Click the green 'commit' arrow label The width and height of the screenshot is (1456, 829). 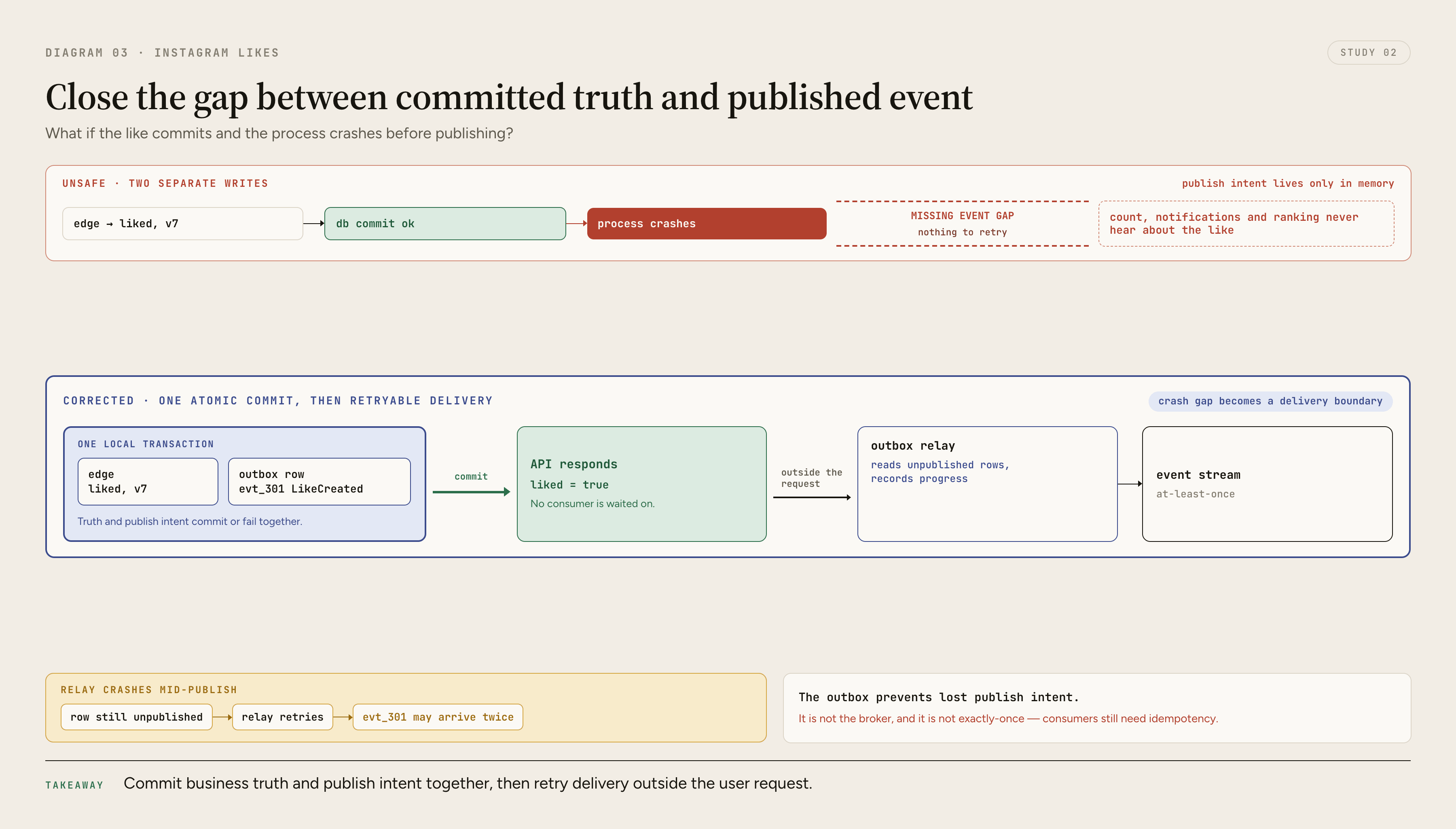pos(471,476)
